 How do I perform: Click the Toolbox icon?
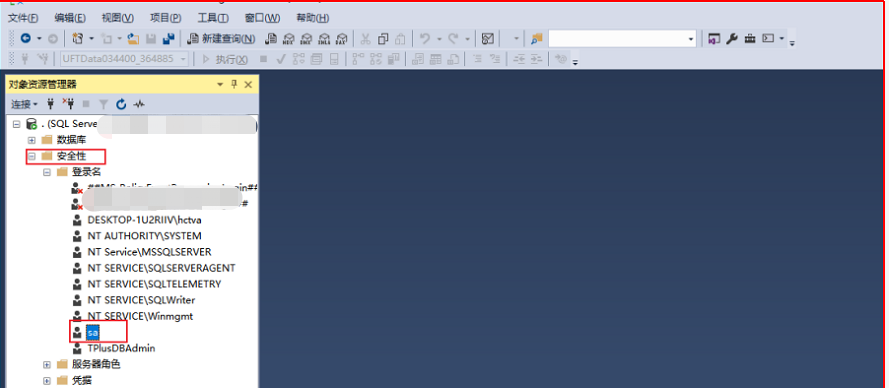pos(750,39)
